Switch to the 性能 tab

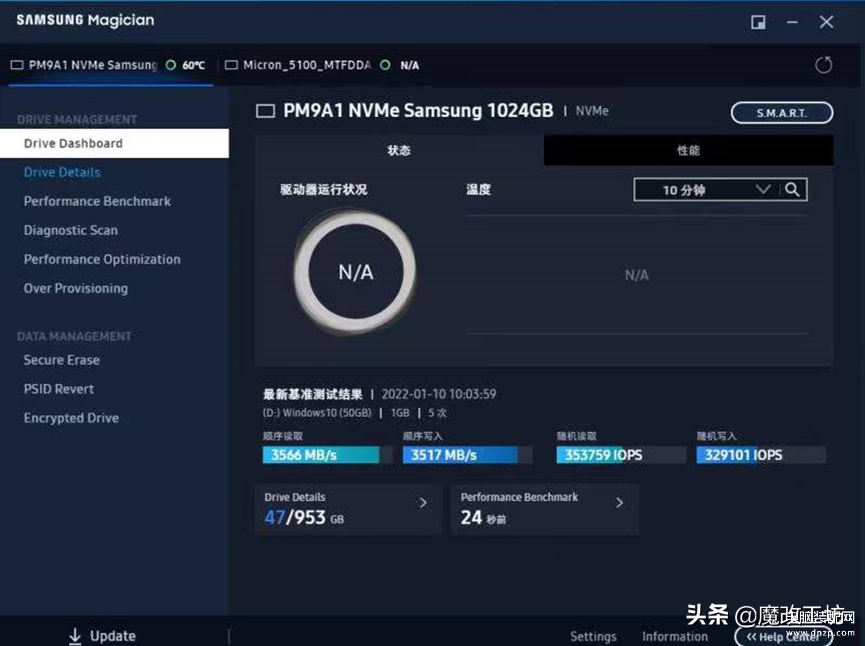point(688,150)
